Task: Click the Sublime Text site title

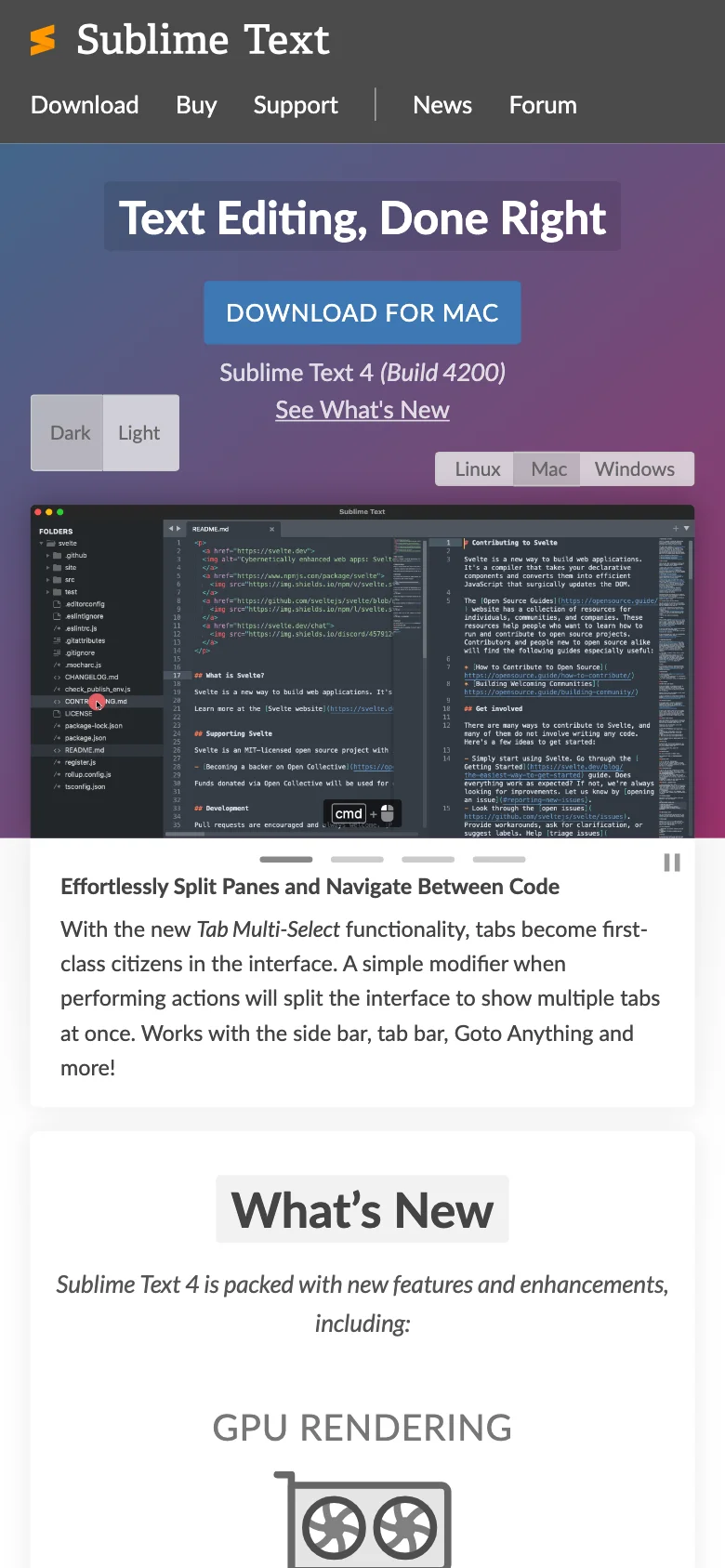Action: click(203, 40)
